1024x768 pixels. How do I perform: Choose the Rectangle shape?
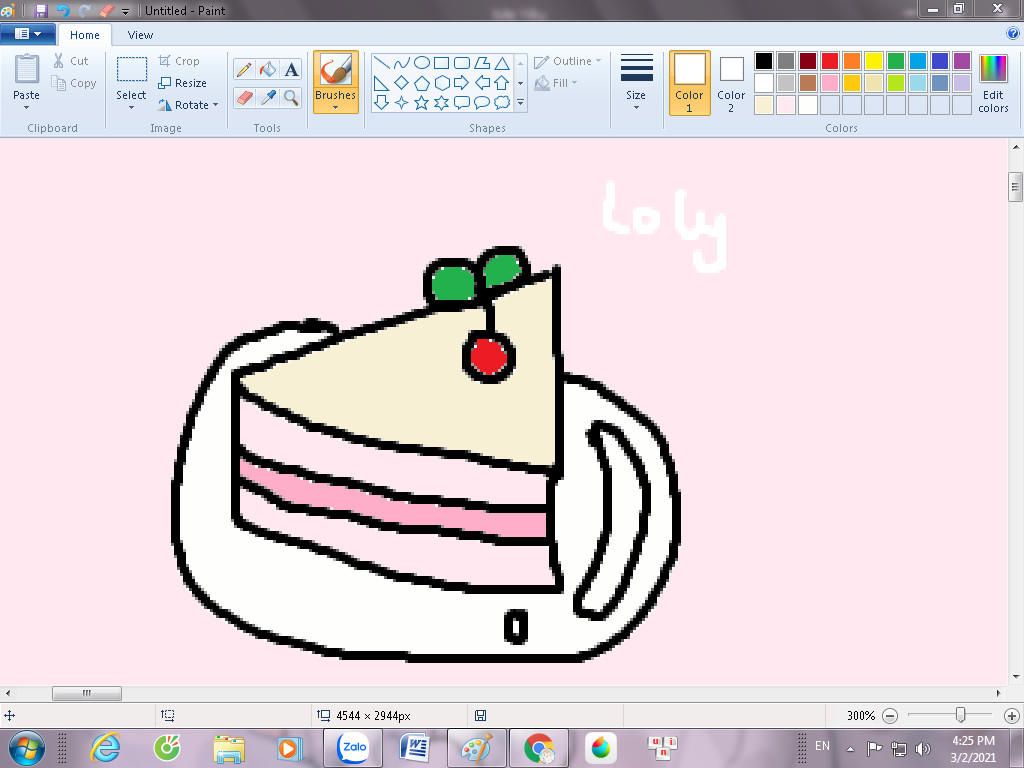[441, 63]
